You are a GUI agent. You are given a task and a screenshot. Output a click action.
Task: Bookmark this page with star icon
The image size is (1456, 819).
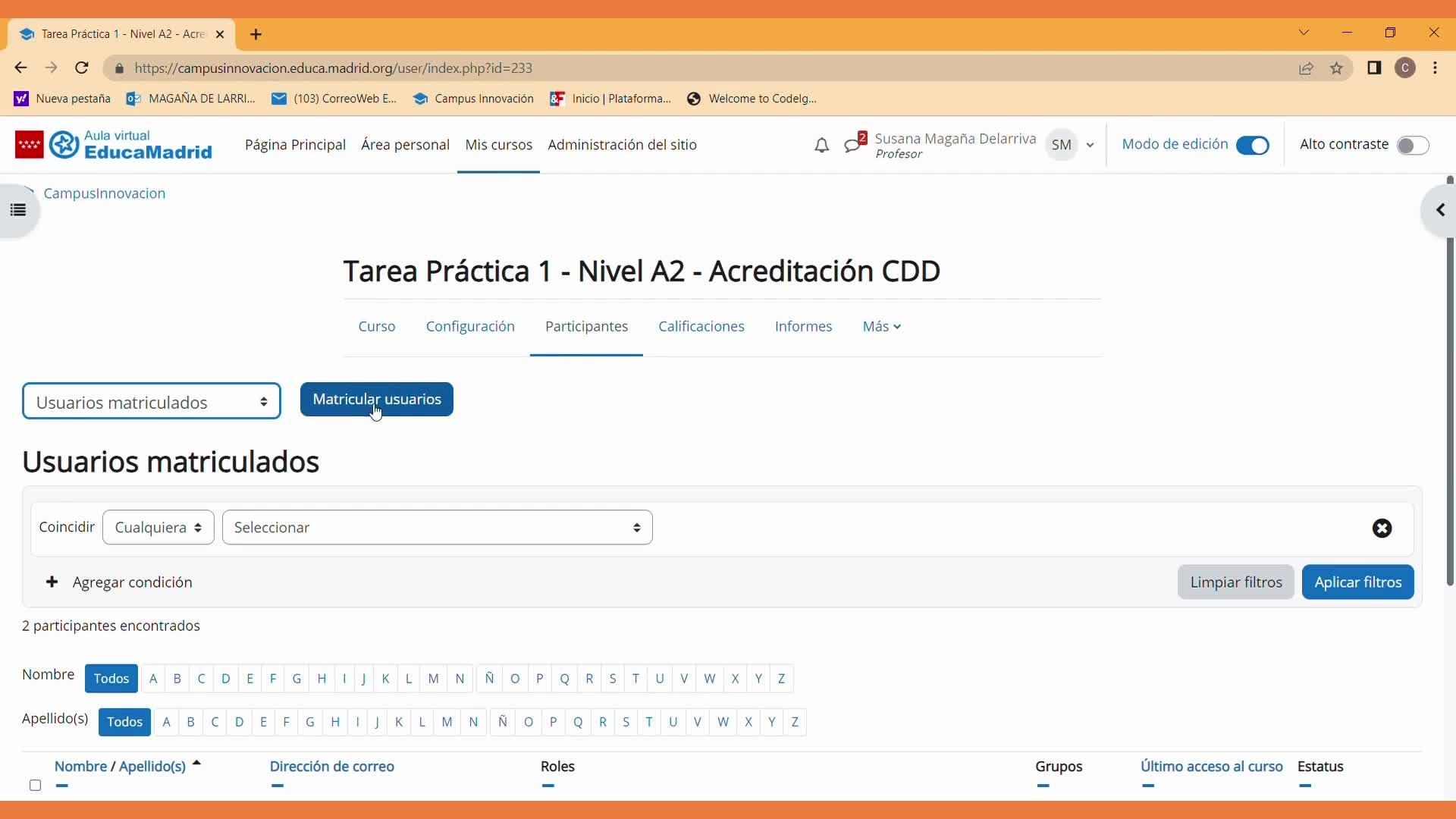point(1336,68)
